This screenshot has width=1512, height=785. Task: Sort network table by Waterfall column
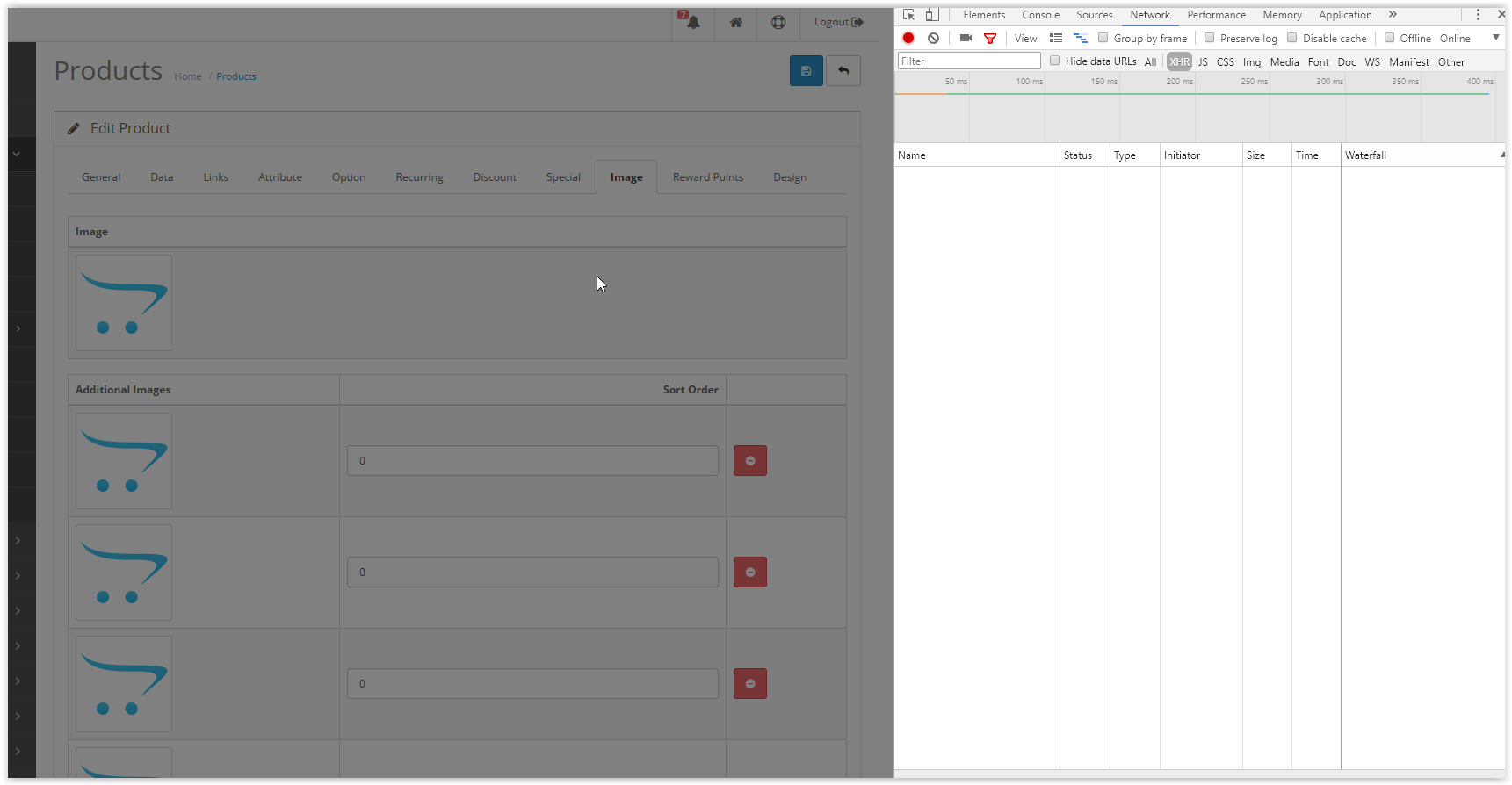pos(1422,155)
